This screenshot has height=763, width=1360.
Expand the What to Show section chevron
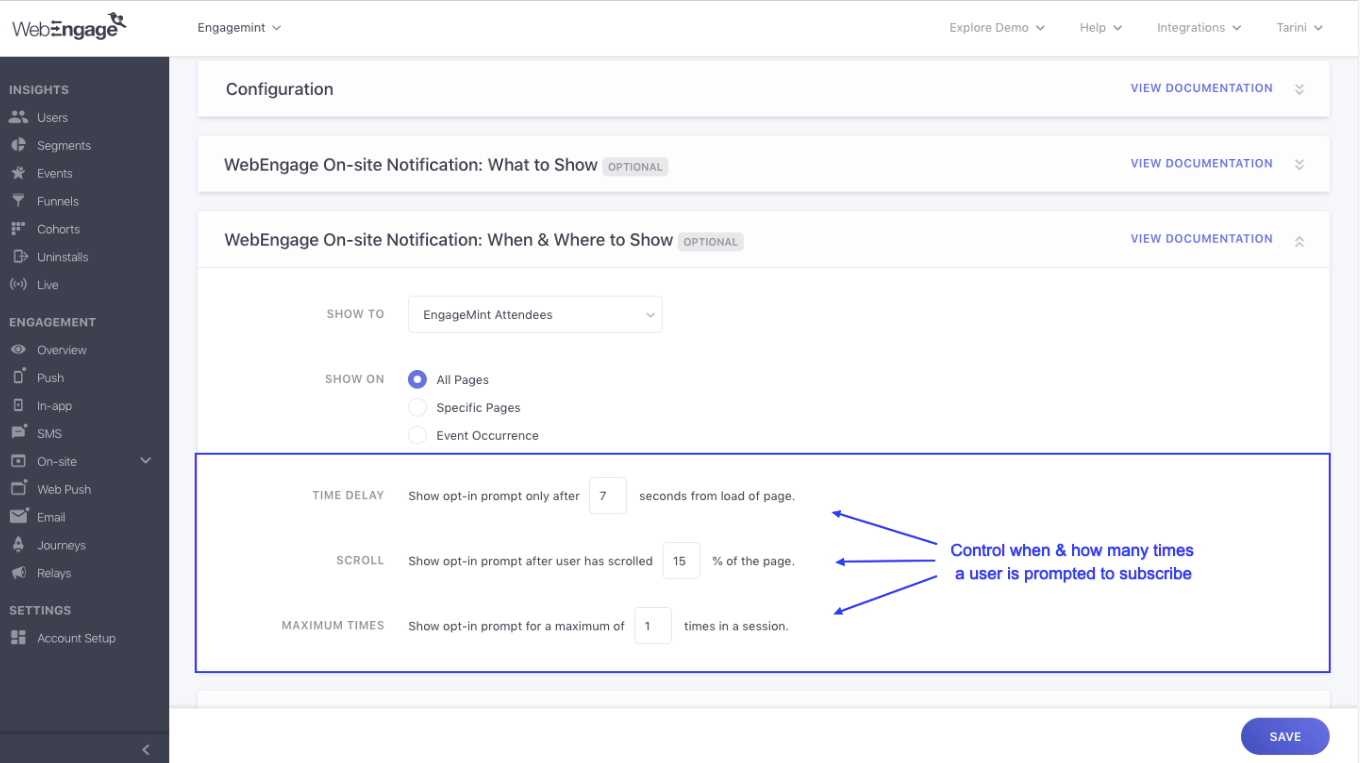(1299, 164)
